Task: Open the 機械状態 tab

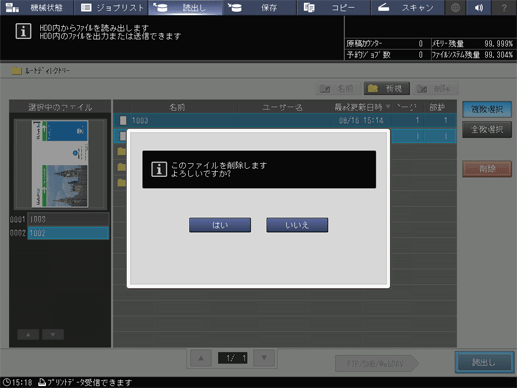Action: coord(37,7)
